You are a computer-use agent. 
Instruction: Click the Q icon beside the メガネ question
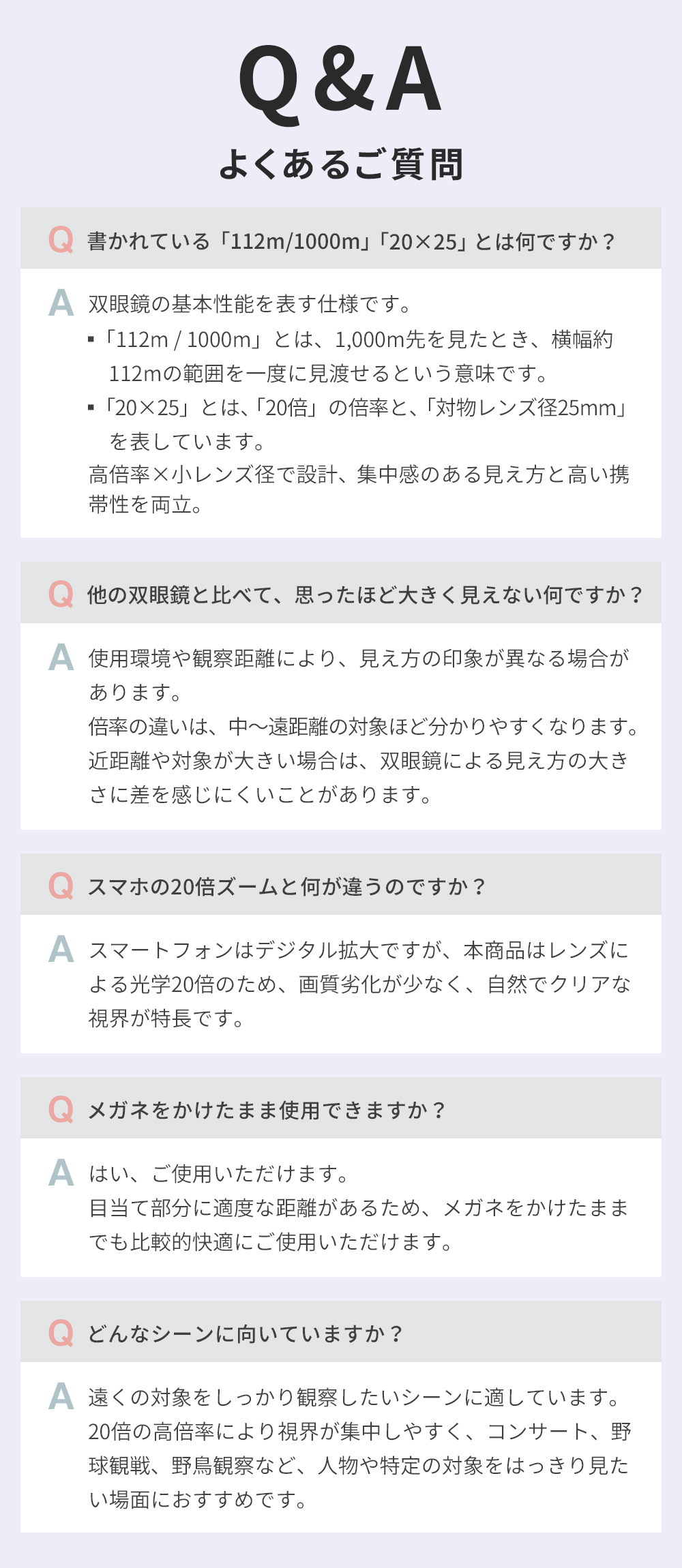pos(61,1109)
